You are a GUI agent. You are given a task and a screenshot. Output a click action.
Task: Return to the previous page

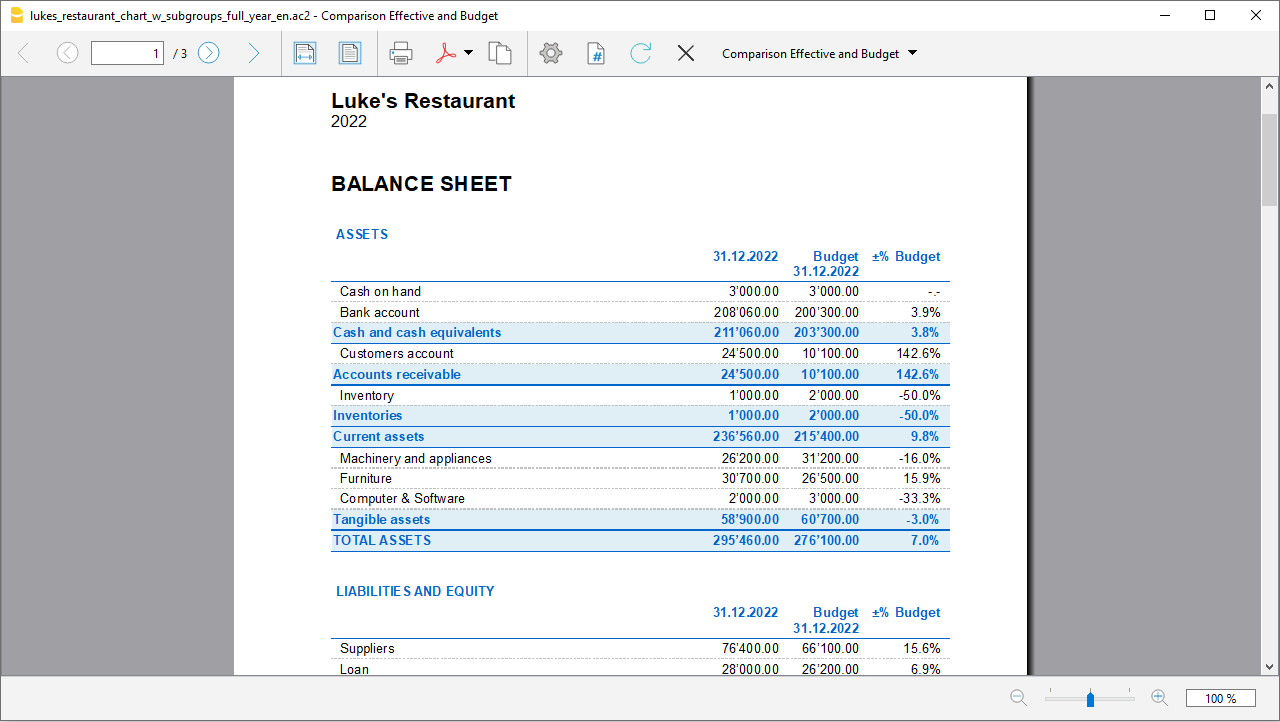coord(67,53)
